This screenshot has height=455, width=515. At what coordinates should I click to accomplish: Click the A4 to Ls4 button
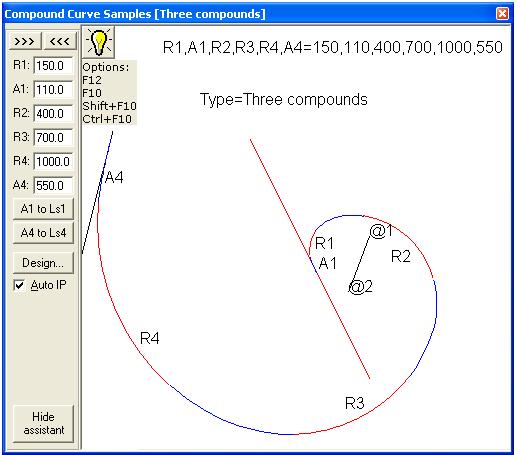pyautogui.click(x=43, y=233)
